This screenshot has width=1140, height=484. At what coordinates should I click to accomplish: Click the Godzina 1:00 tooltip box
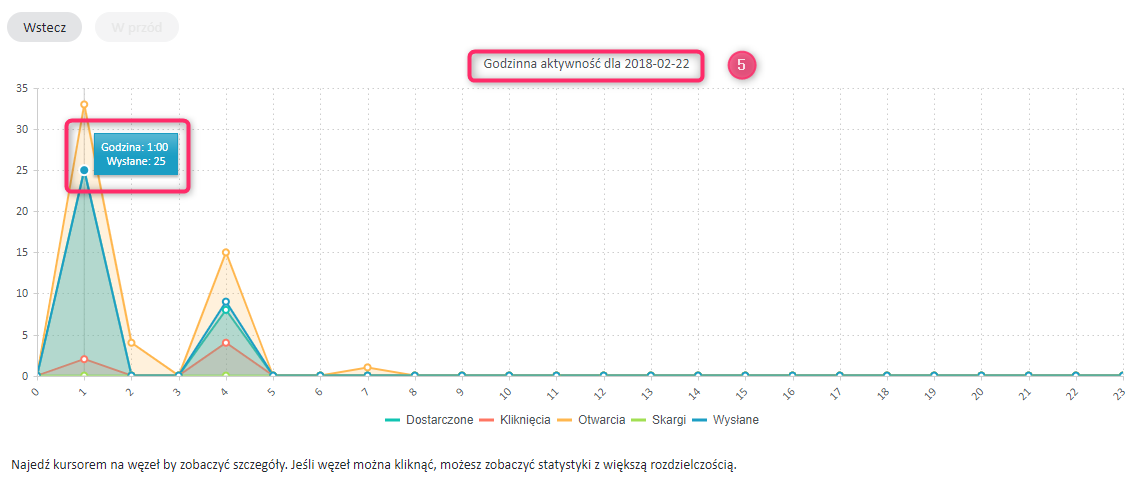point(134,154)
